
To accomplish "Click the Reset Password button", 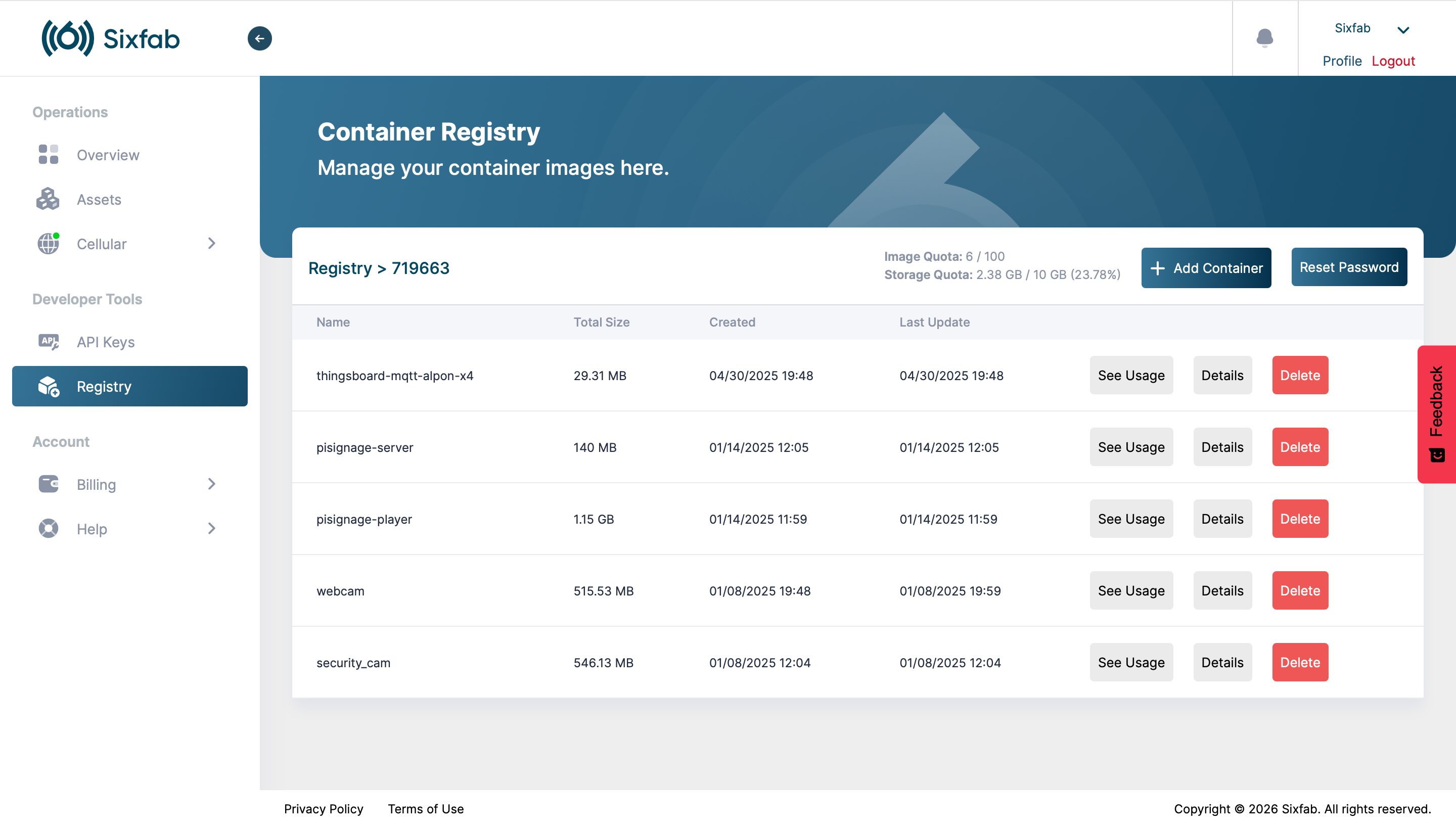I will (1349, 267).
